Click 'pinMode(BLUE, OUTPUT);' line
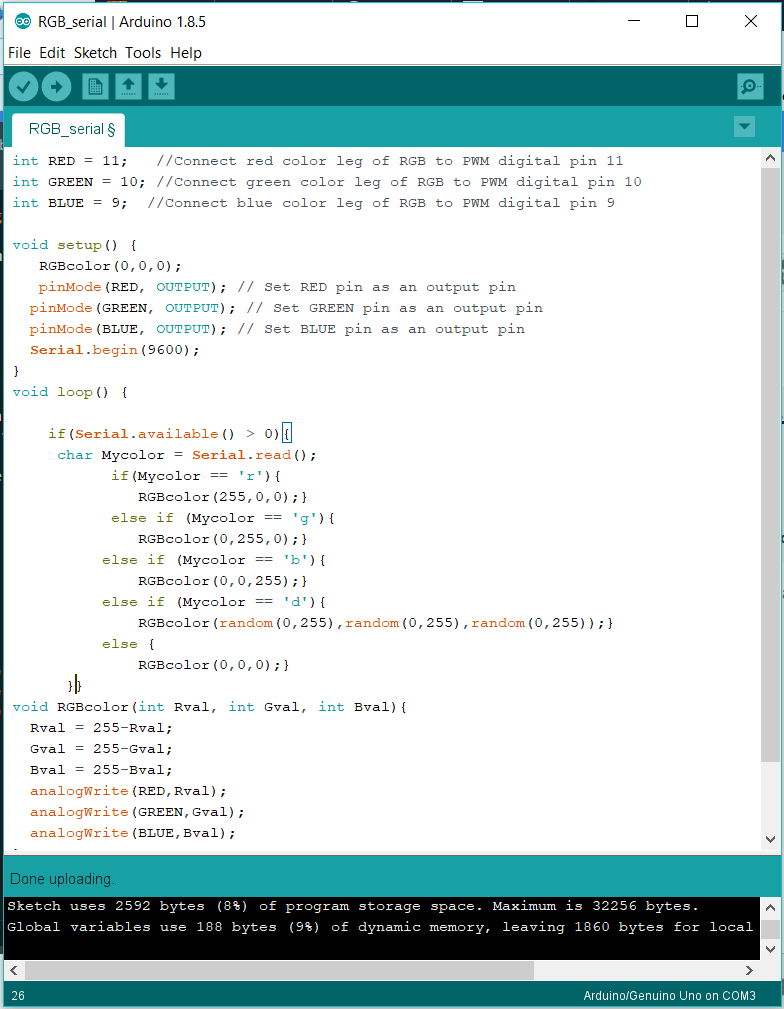Screen dimensions: 784x1009 (277, 329)
